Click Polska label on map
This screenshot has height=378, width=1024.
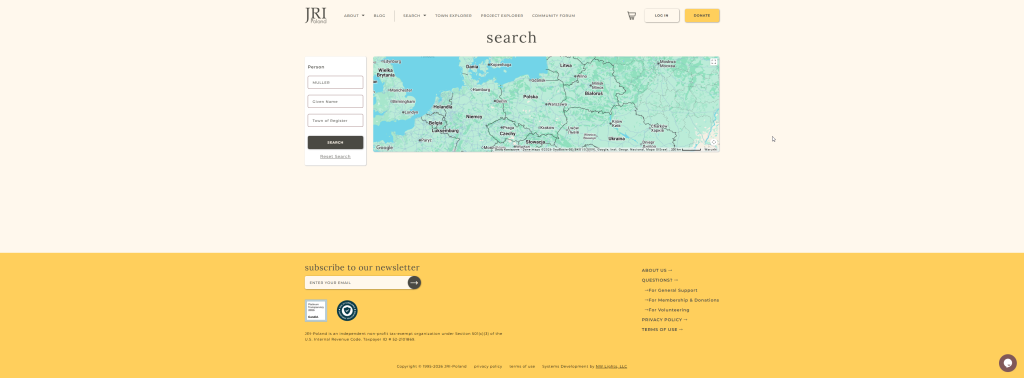(x=530, y=97)
